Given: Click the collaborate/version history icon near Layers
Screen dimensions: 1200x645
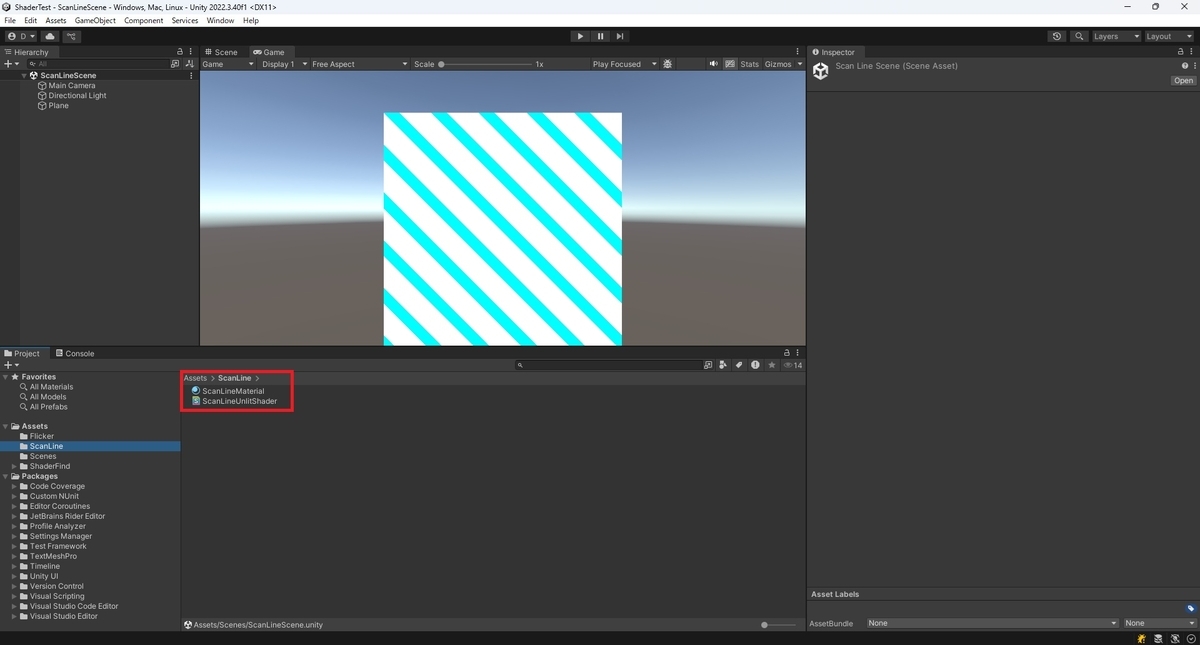Looking at the screenshot, I should click(x=1056, y=36).
